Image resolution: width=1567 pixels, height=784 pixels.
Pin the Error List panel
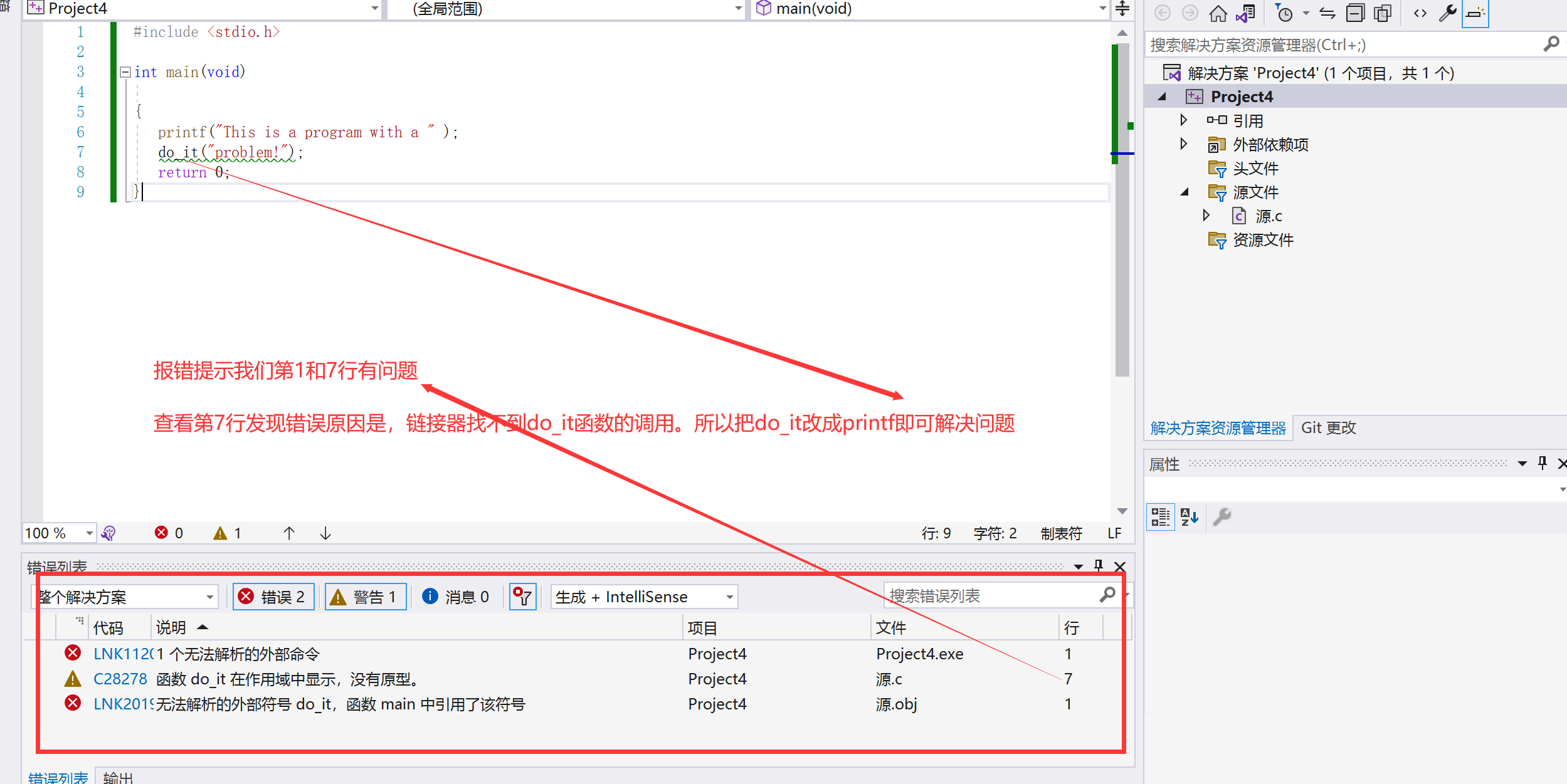[1099, 566]
